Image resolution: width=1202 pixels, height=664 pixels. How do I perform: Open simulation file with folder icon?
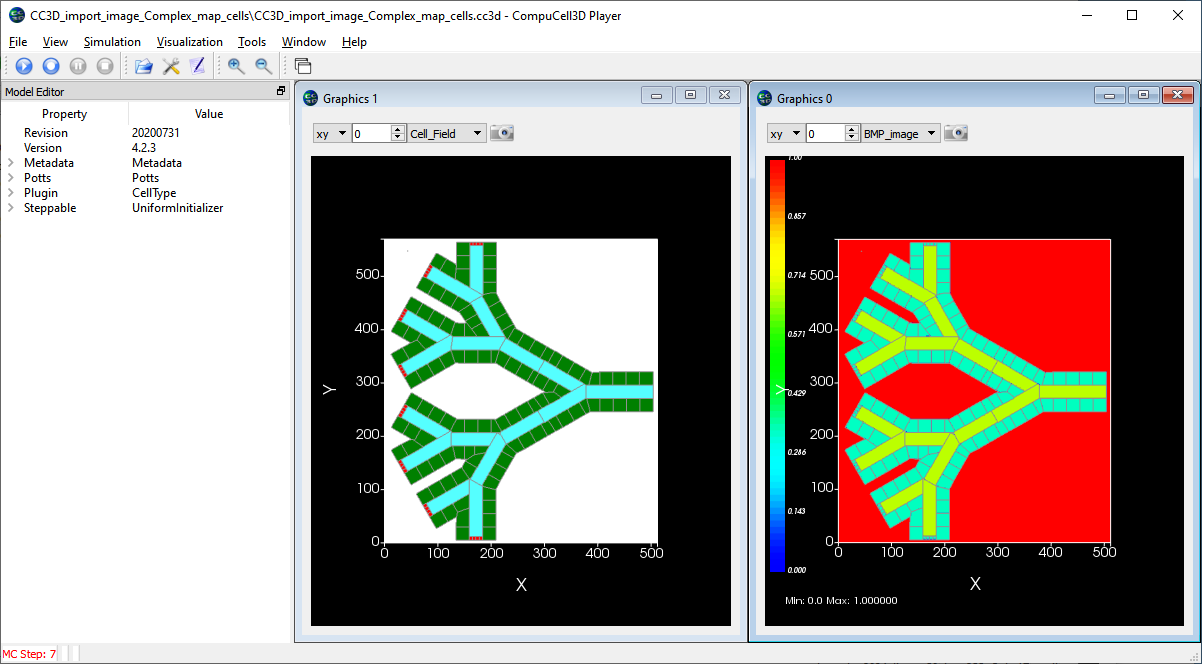click(144, 66)
